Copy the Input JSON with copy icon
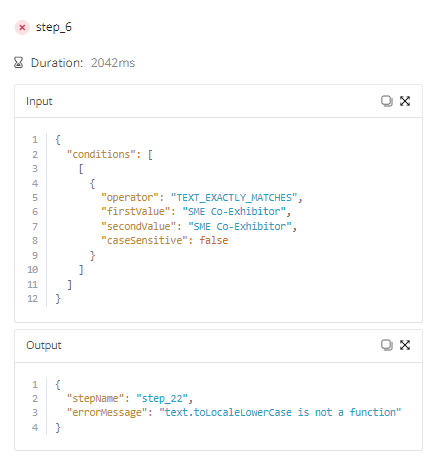 (x=387, y=101)
